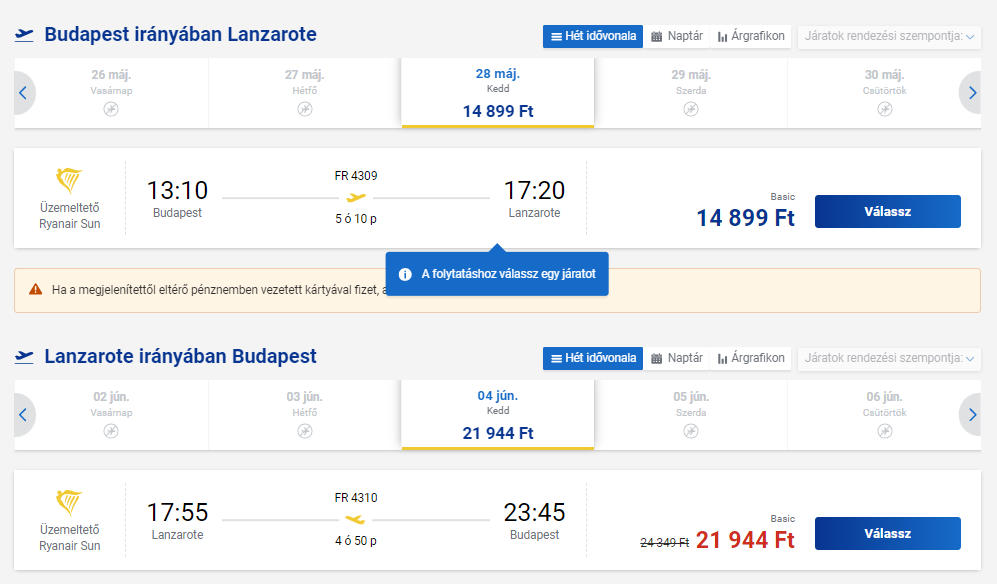Viewport: 997px width, 584px height.
Task: Click Ryanair logo on flight FR 4309
Action: [69, 181]
